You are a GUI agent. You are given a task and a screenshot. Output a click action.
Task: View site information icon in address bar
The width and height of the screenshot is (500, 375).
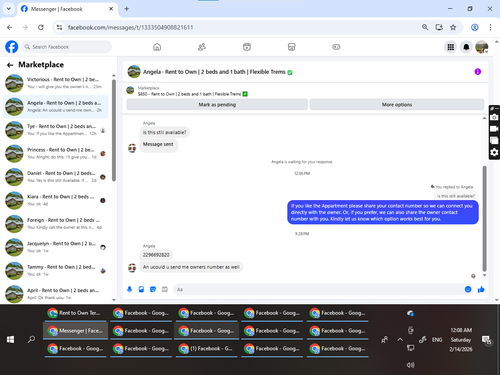pos(59,27)
